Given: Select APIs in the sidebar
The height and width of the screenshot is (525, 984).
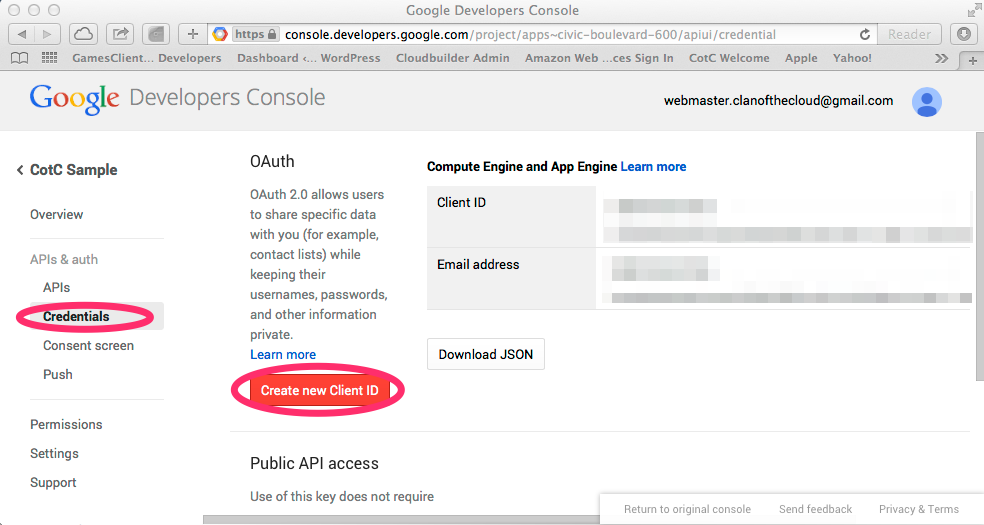Looking at the screenshot, I should [56, 288].
